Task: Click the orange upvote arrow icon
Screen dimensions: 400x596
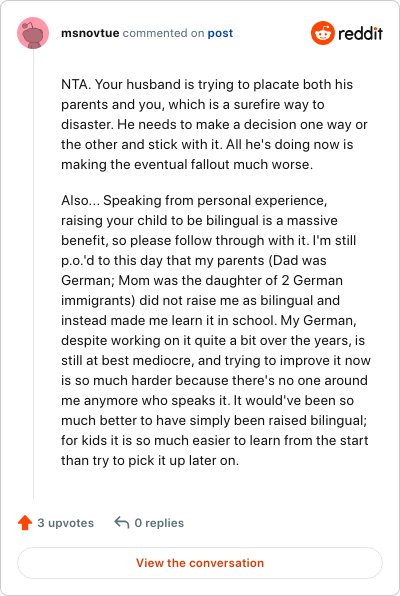Action: click(x=25, y=523)
